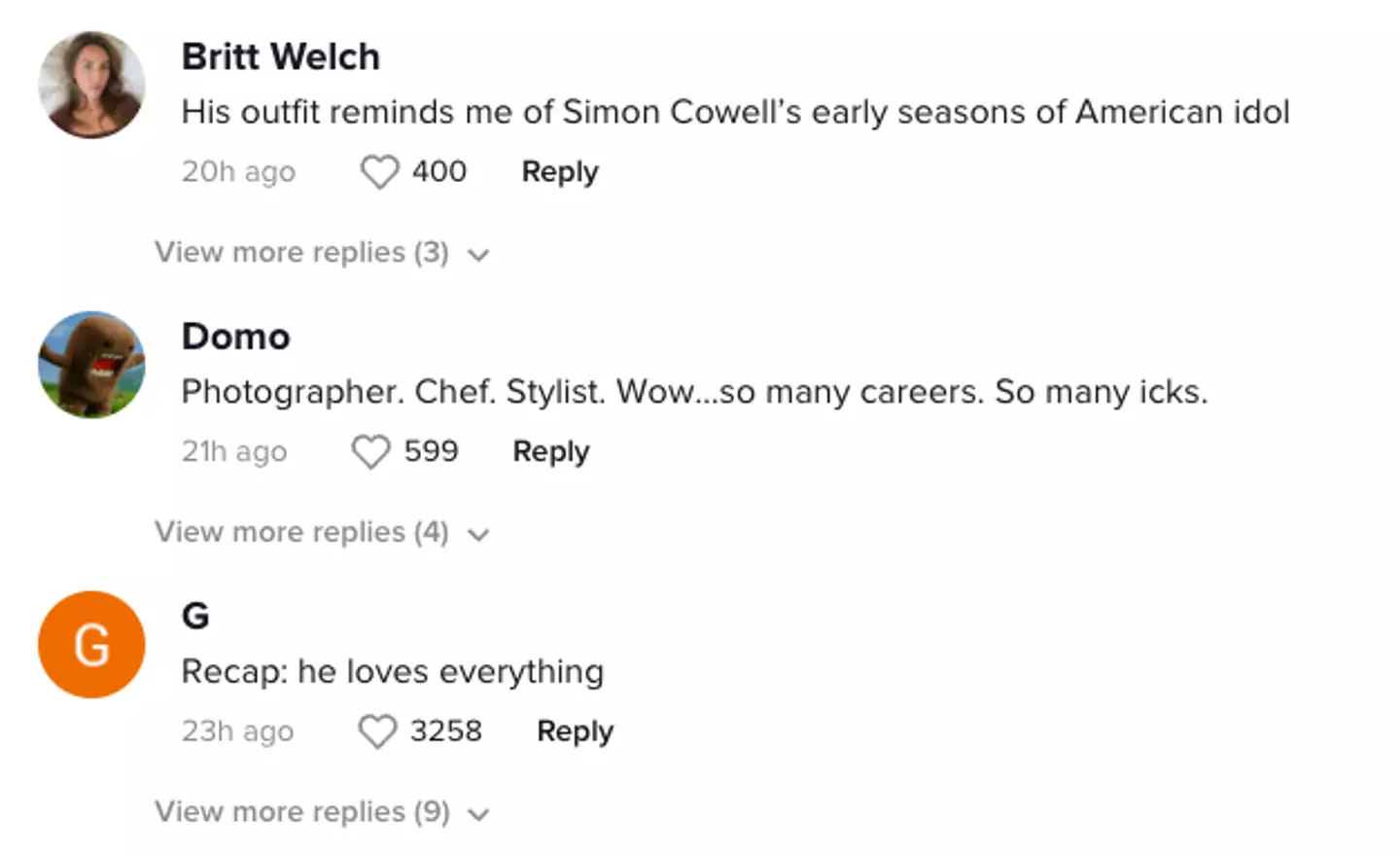Reply to Domo's comment
Screen dimensions: 1400x855
pos(551,452)
